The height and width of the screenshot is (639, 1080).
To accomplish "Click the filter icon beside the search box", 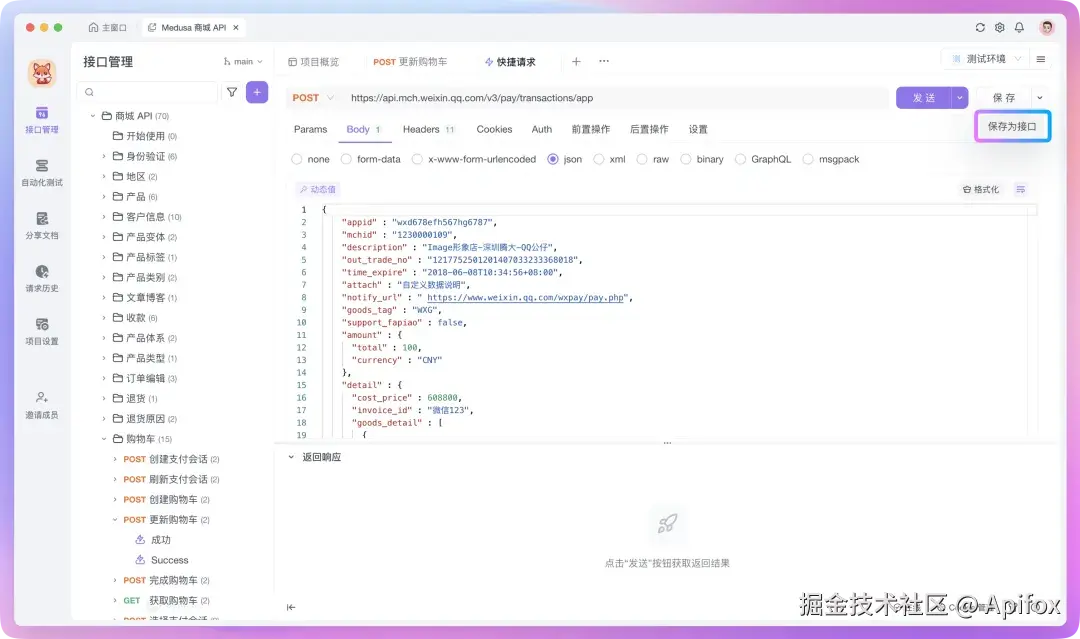I will click(x=232, y=91).
